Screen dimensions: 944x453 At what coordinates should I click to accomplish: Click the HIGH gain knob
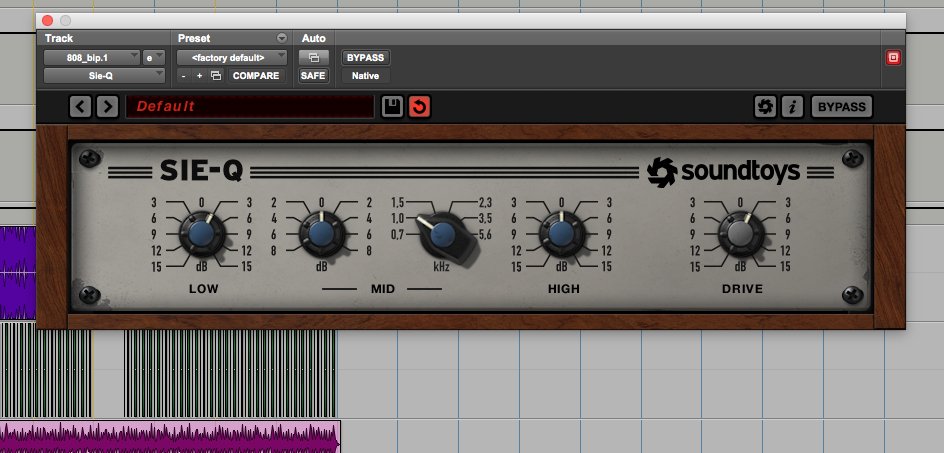point(561,234)
